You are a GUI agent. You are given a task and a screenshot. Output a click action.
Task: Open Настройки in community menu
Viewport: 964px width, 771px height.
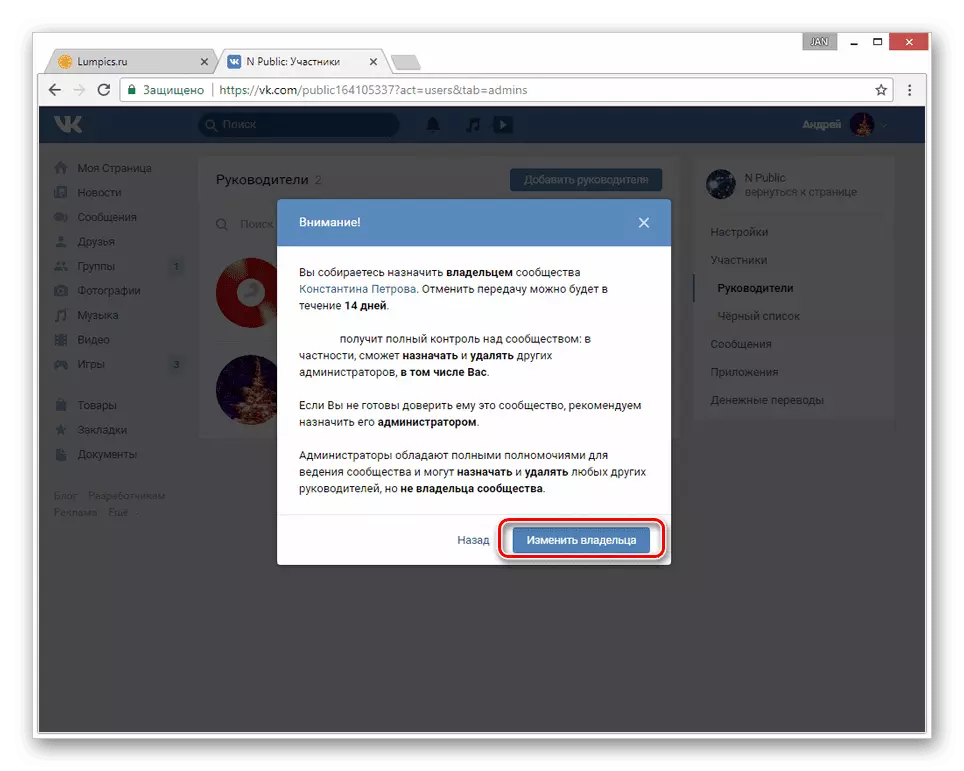click(739, 232)
